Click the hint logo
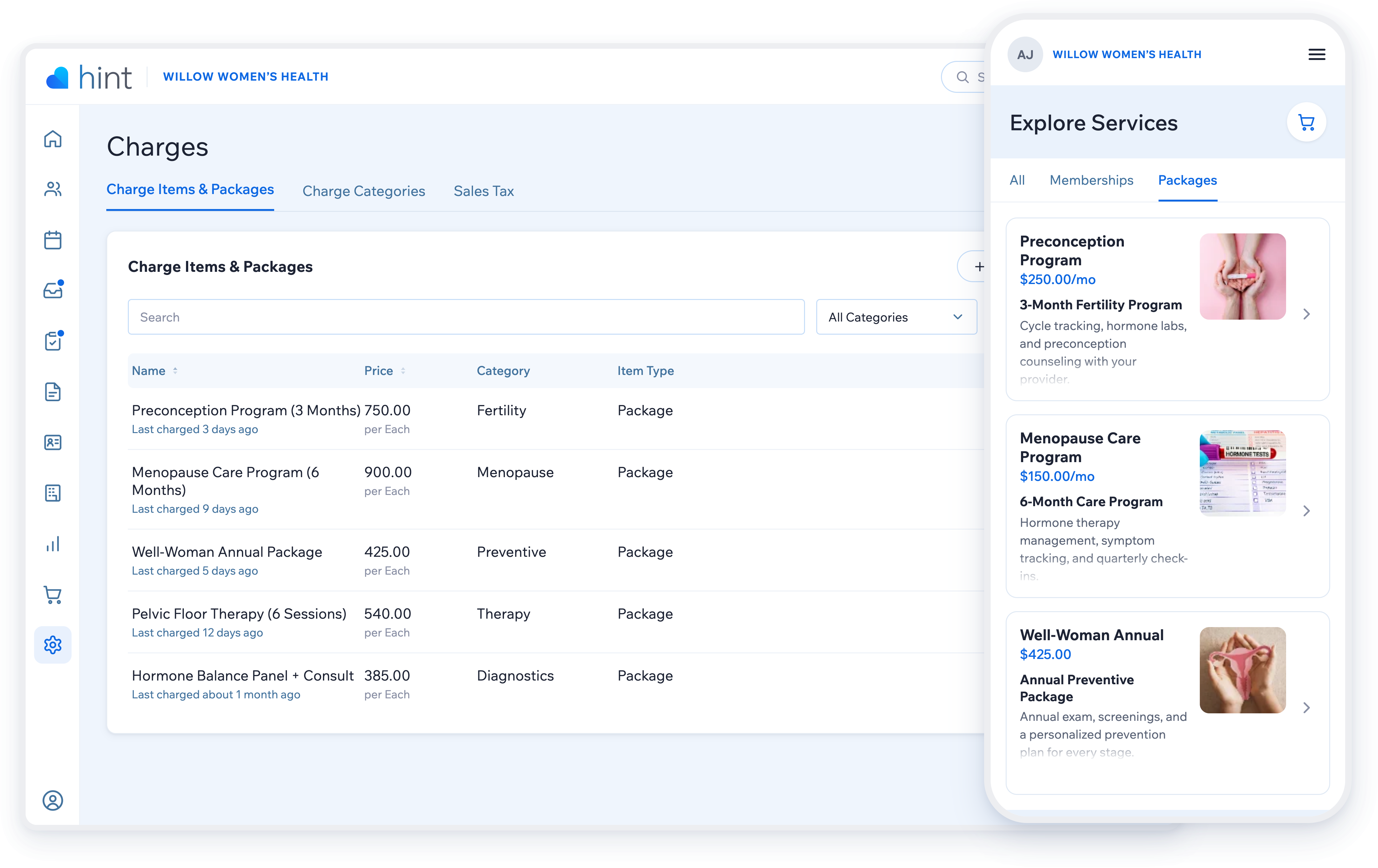 89,77
